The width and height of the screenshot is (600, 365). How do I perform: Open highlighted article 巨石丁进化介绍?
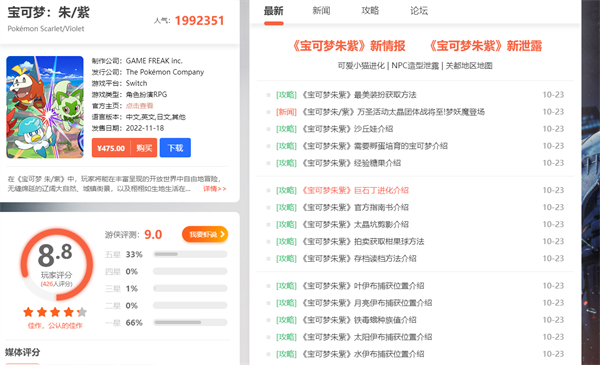pos(355,190)
